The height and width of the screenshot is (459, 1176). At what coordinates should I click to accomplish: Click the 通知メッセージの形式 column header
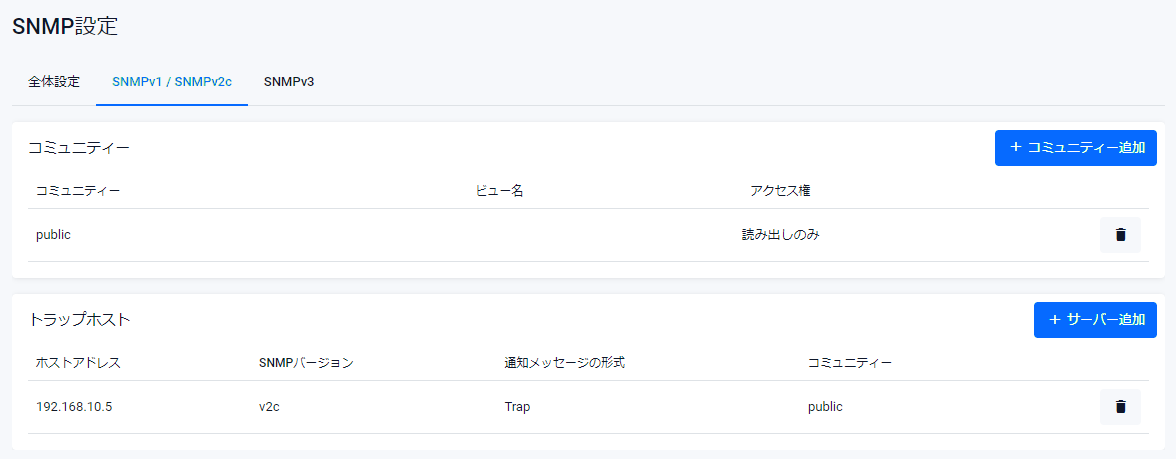[x=564, y=362]
